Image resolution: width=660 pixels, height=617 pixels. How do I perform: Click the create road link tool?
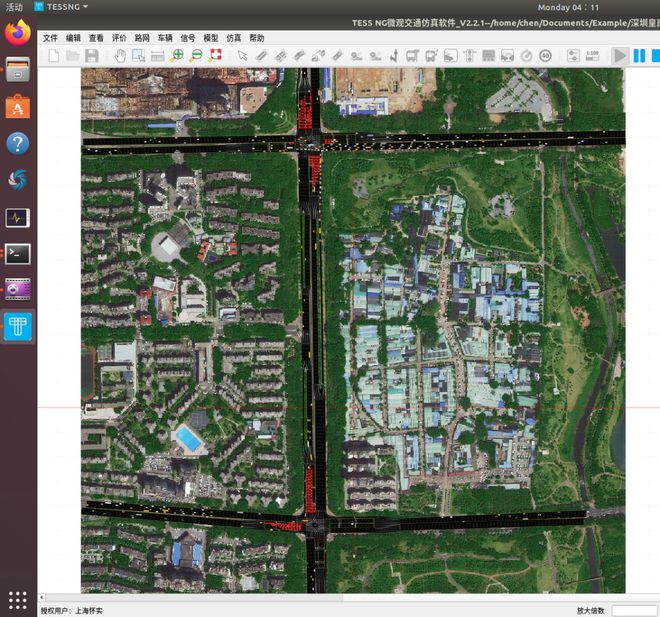(261, 56)
